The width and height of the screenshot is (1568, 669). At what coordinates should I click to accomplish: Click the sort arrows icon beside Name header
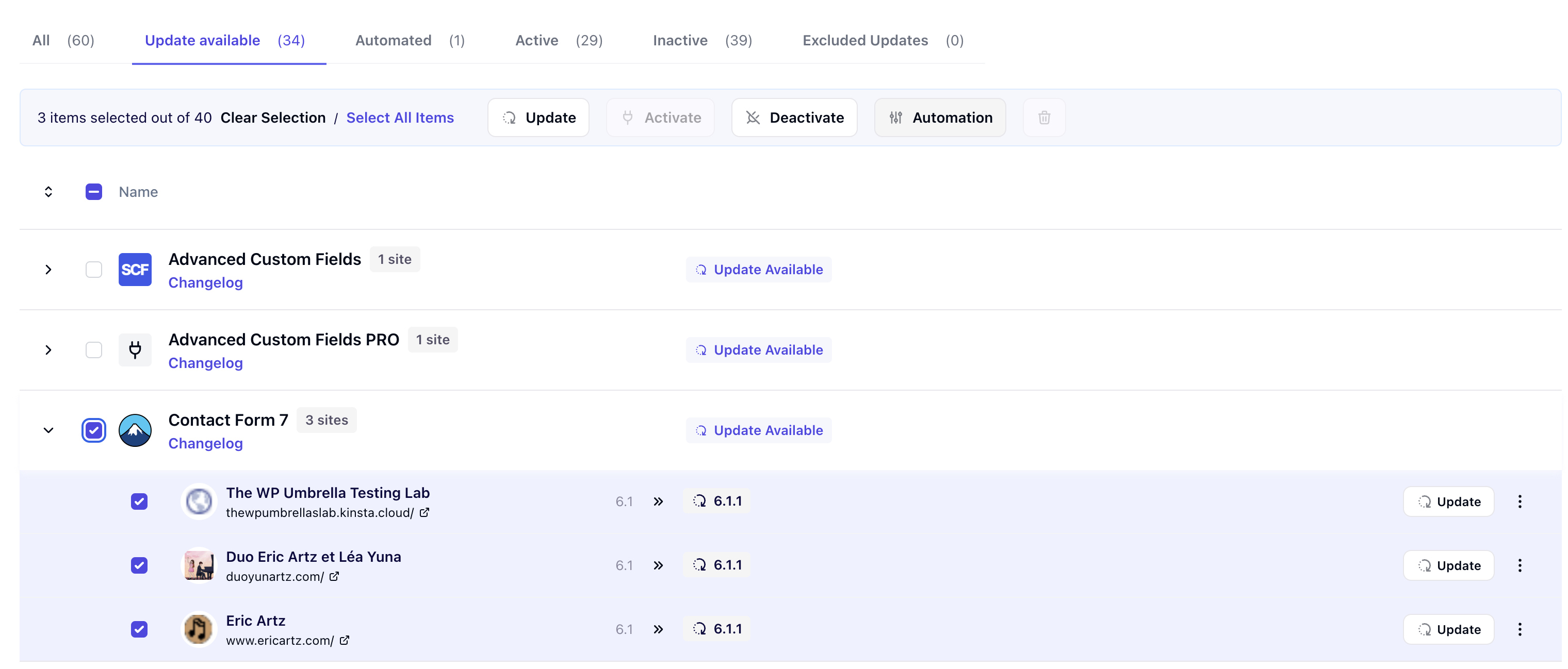tap(48, 192)
